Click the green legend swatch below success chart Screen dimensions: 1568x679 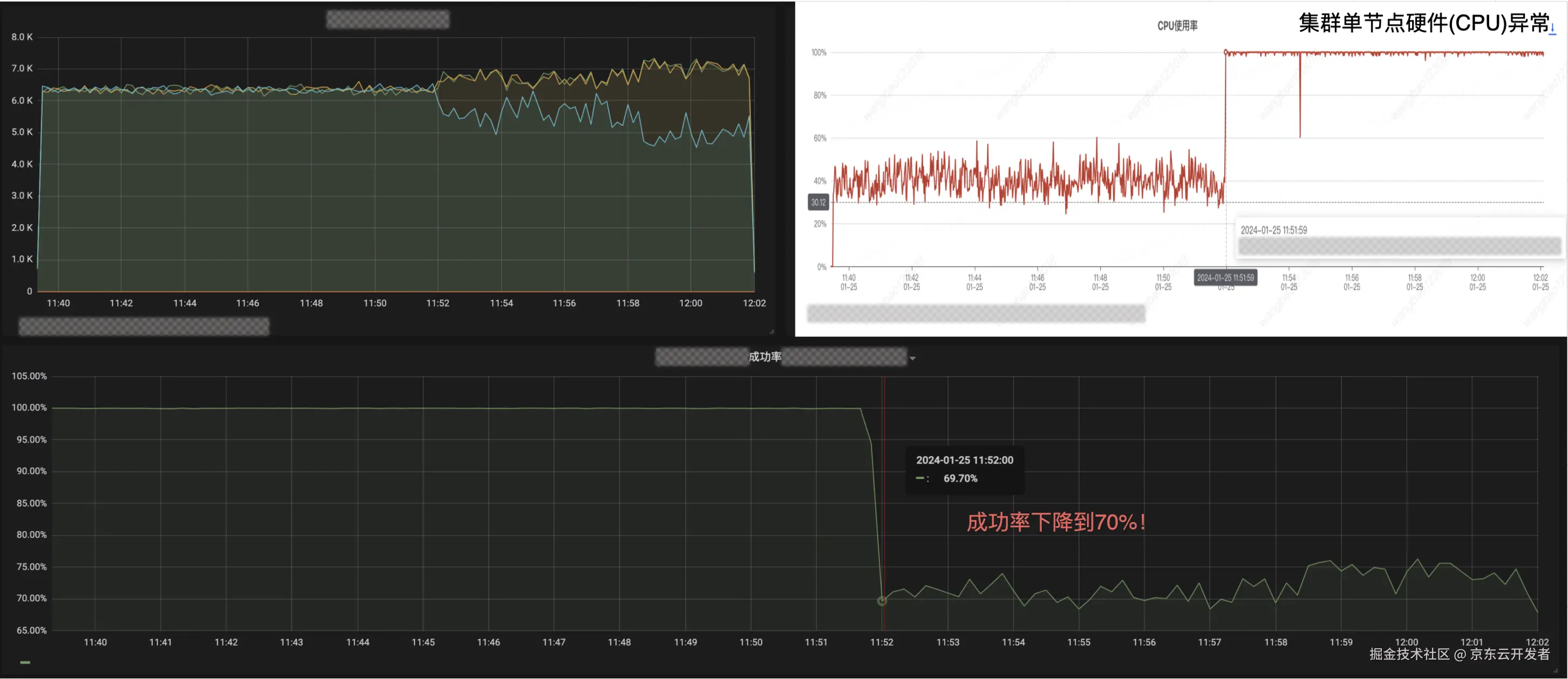tap(25, 663)
